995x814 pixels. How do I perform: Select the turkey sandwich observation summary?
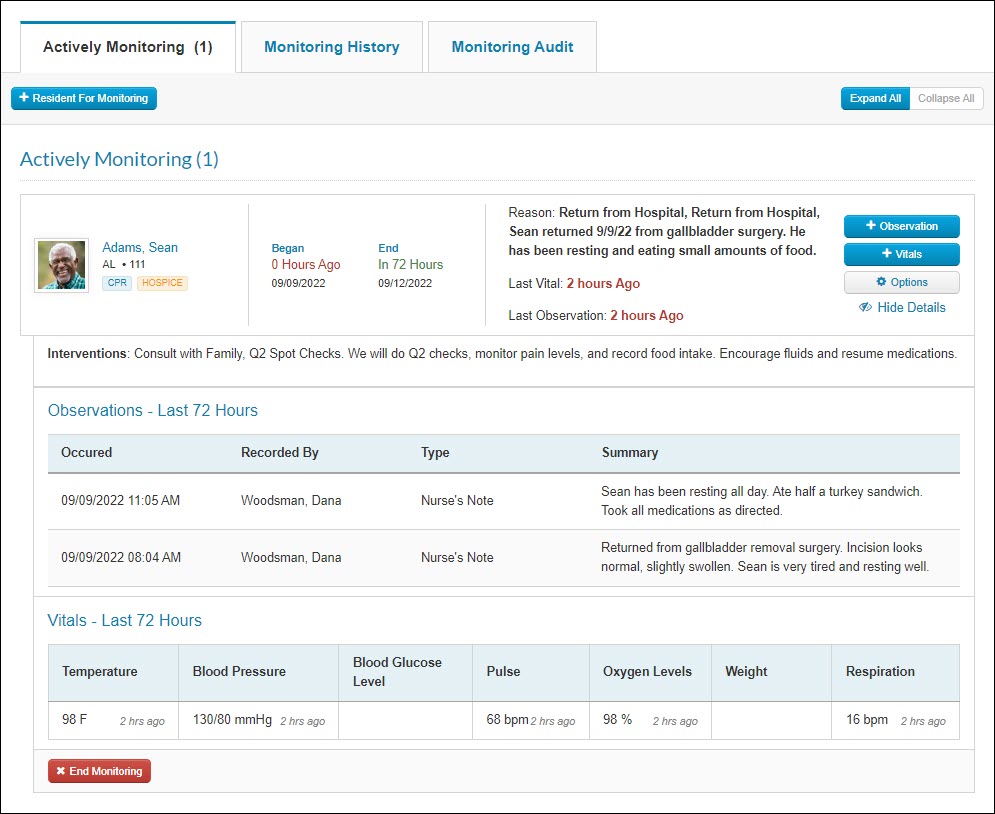761,501
